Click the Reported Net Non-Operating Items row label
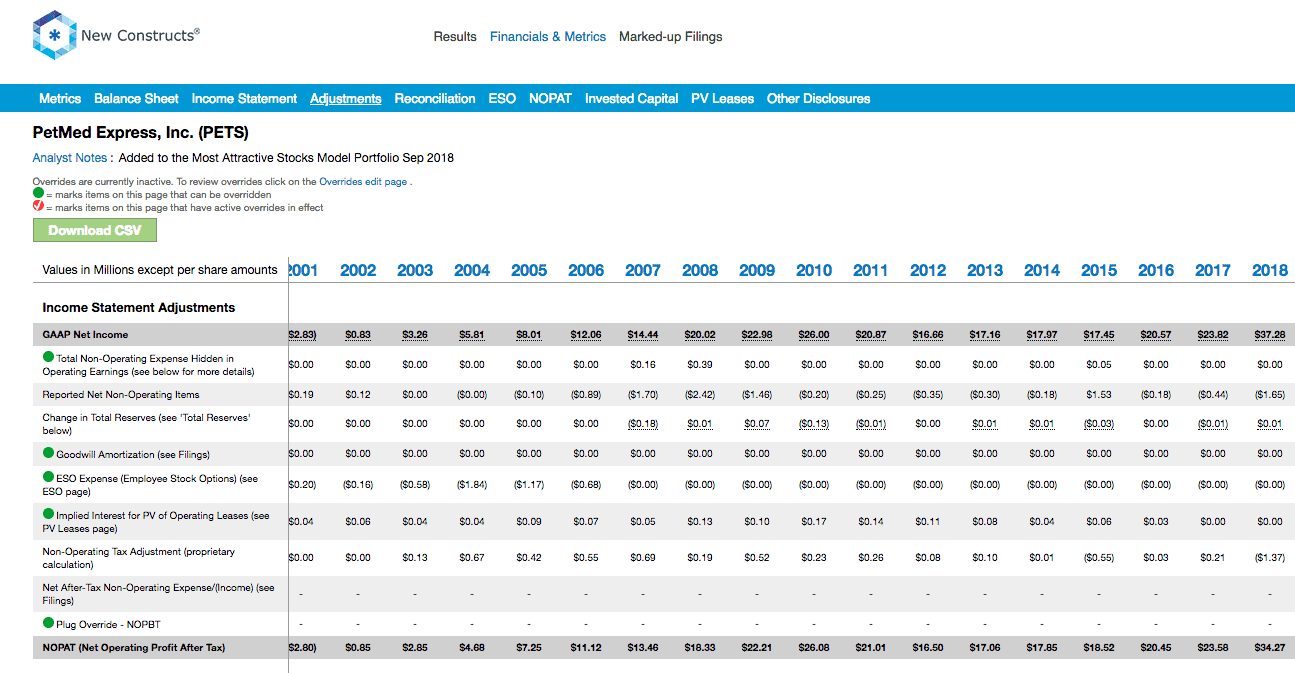The image size is (1295, 673). pyautogui.click(x=121, y=395)
